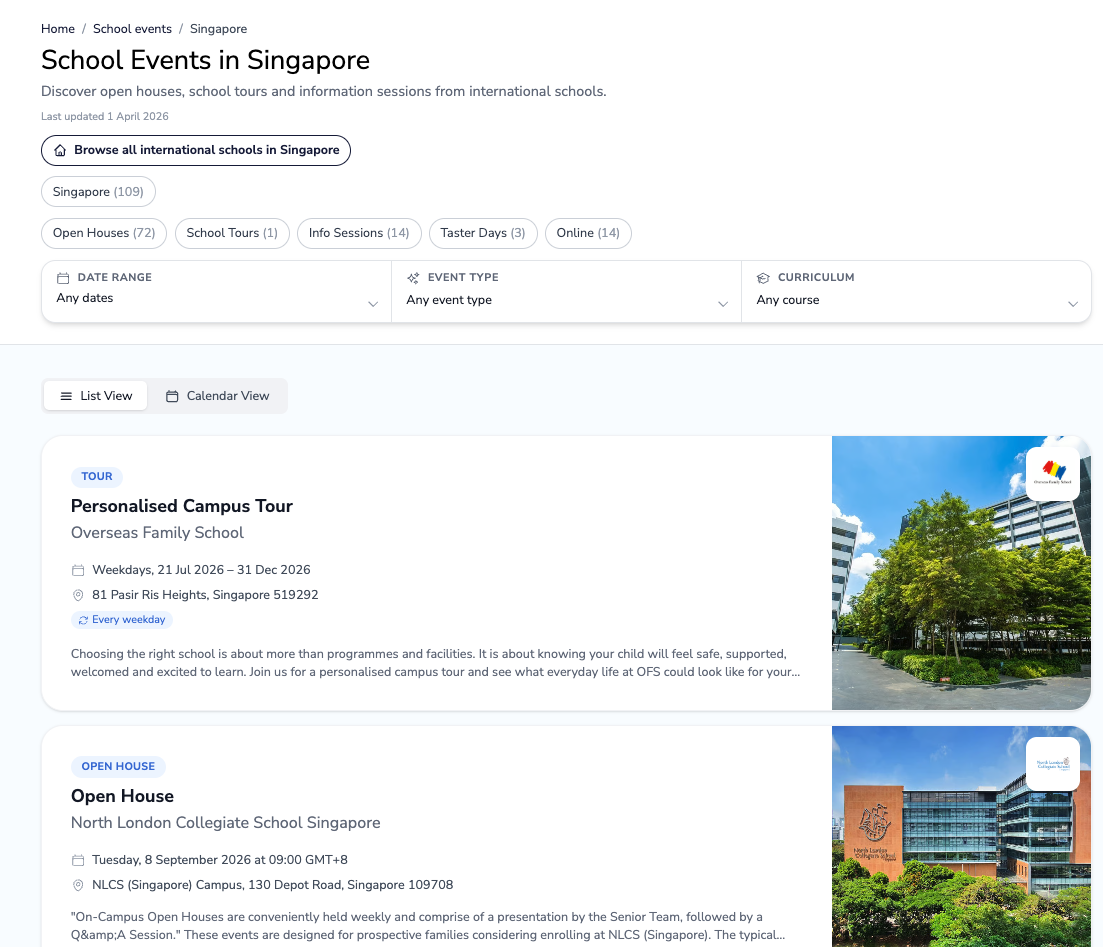Open the Any event type dropdown
The width and height of the screenshot is (1103, 947).
pos(566,292)
